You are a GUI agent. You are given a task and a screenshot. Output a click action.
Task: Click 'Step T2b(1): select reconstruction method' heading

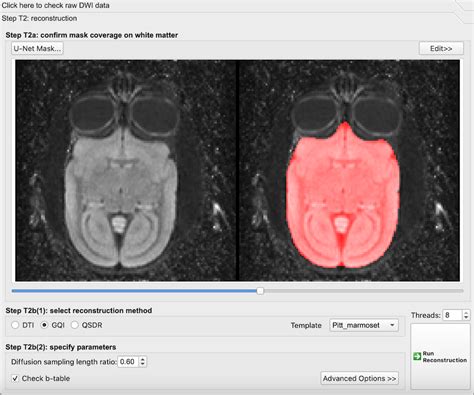(x=79, y=310)
